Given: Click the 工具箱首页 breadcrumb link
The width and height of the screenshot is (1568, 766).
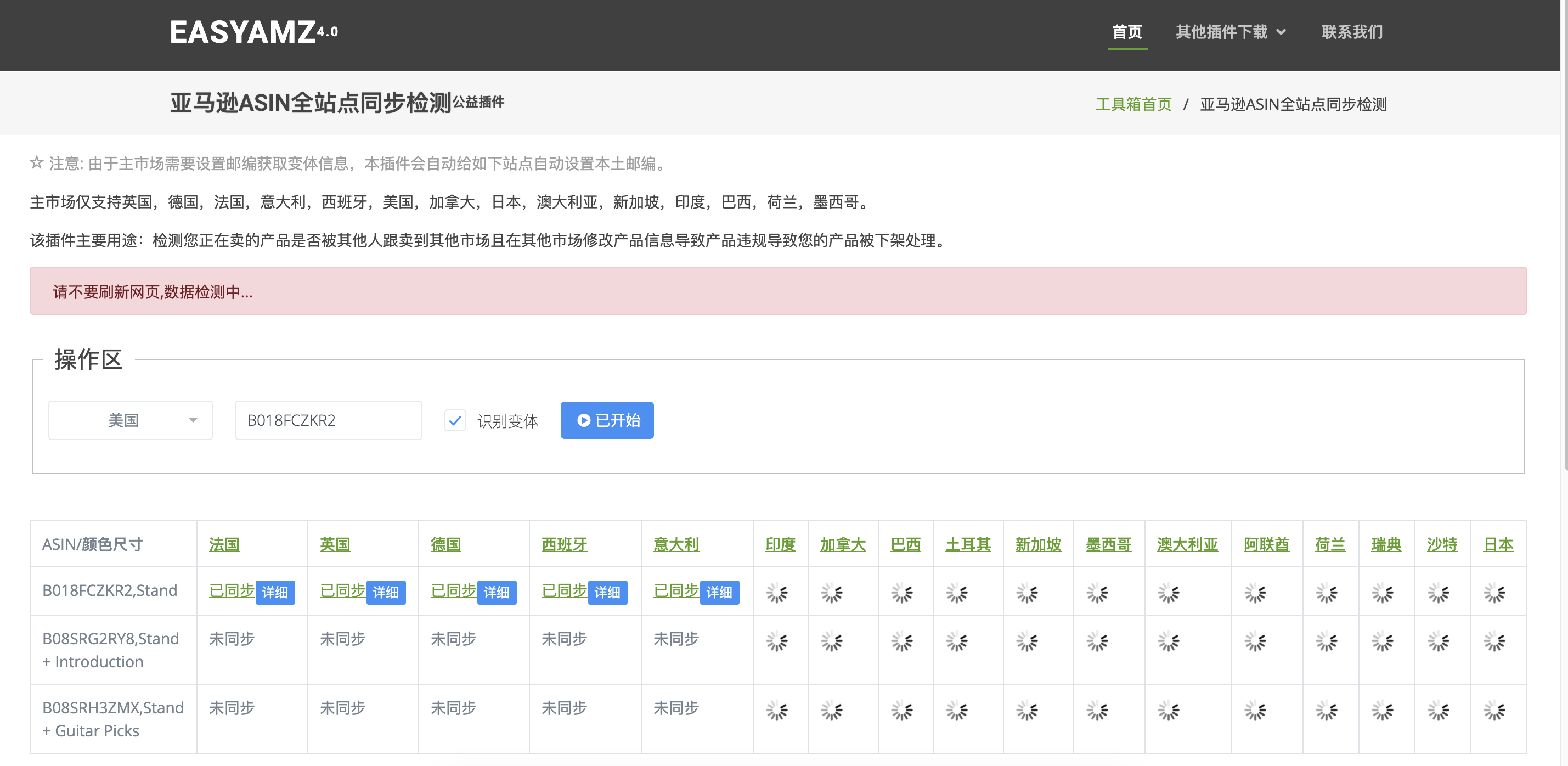Looking at the screenshot, I should point(1133,104).
